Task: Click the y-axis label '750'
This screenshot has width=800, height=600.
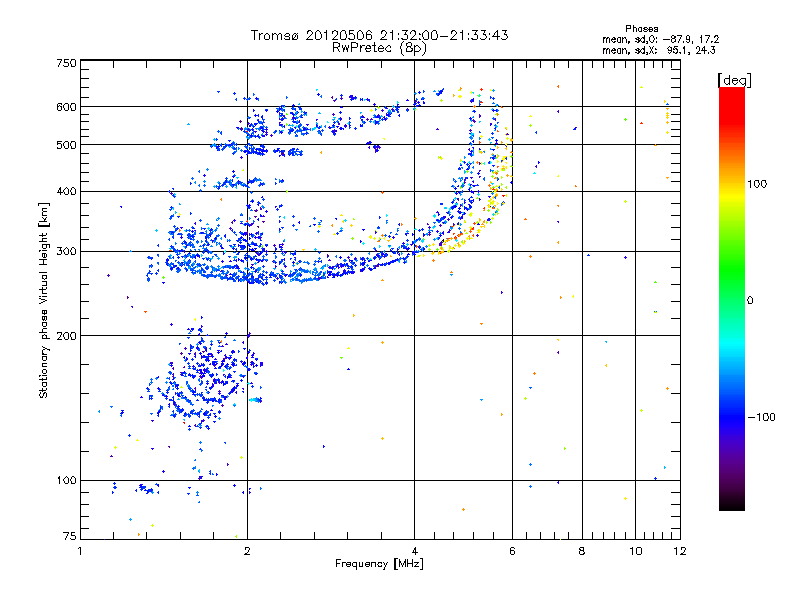Action: click(x=66, y=63)
